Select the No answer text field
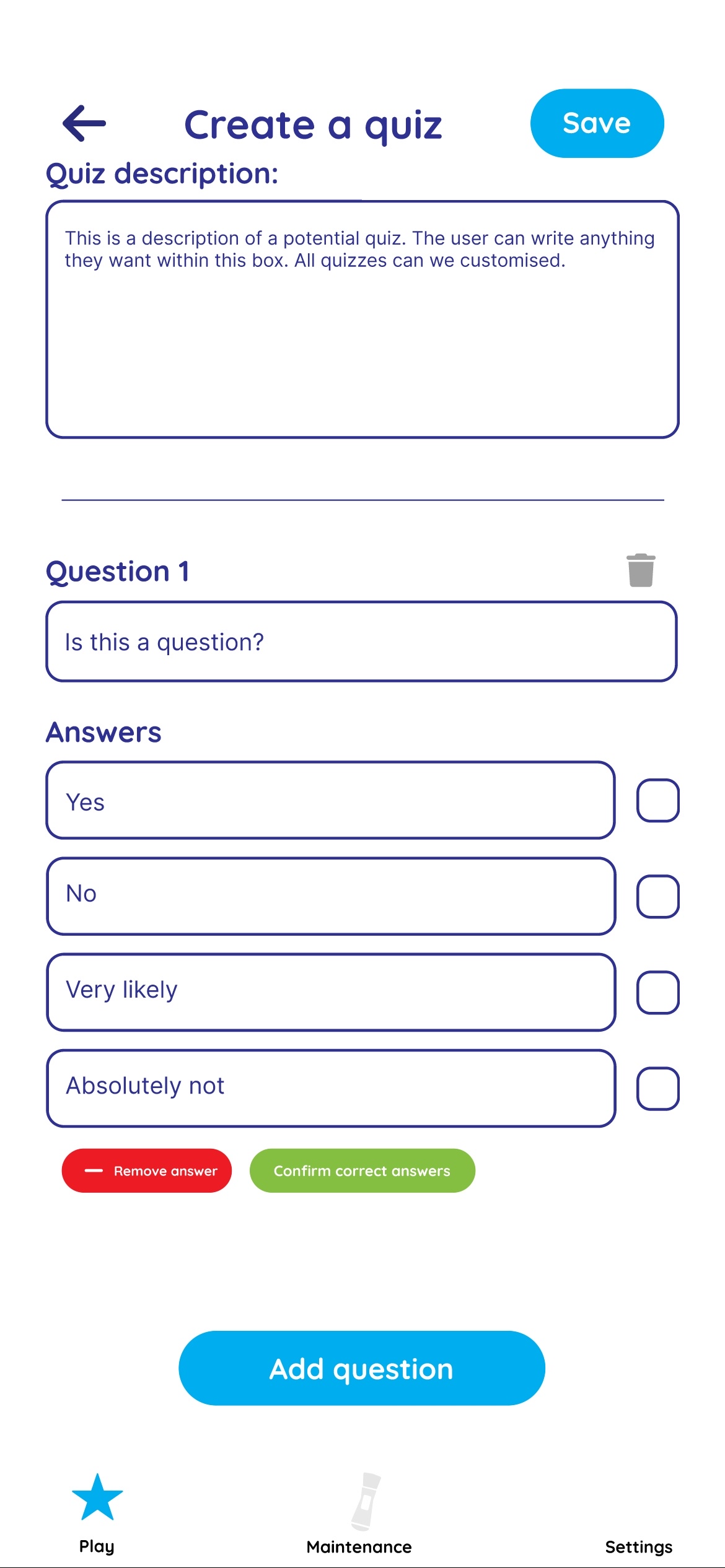 (331, 896)
